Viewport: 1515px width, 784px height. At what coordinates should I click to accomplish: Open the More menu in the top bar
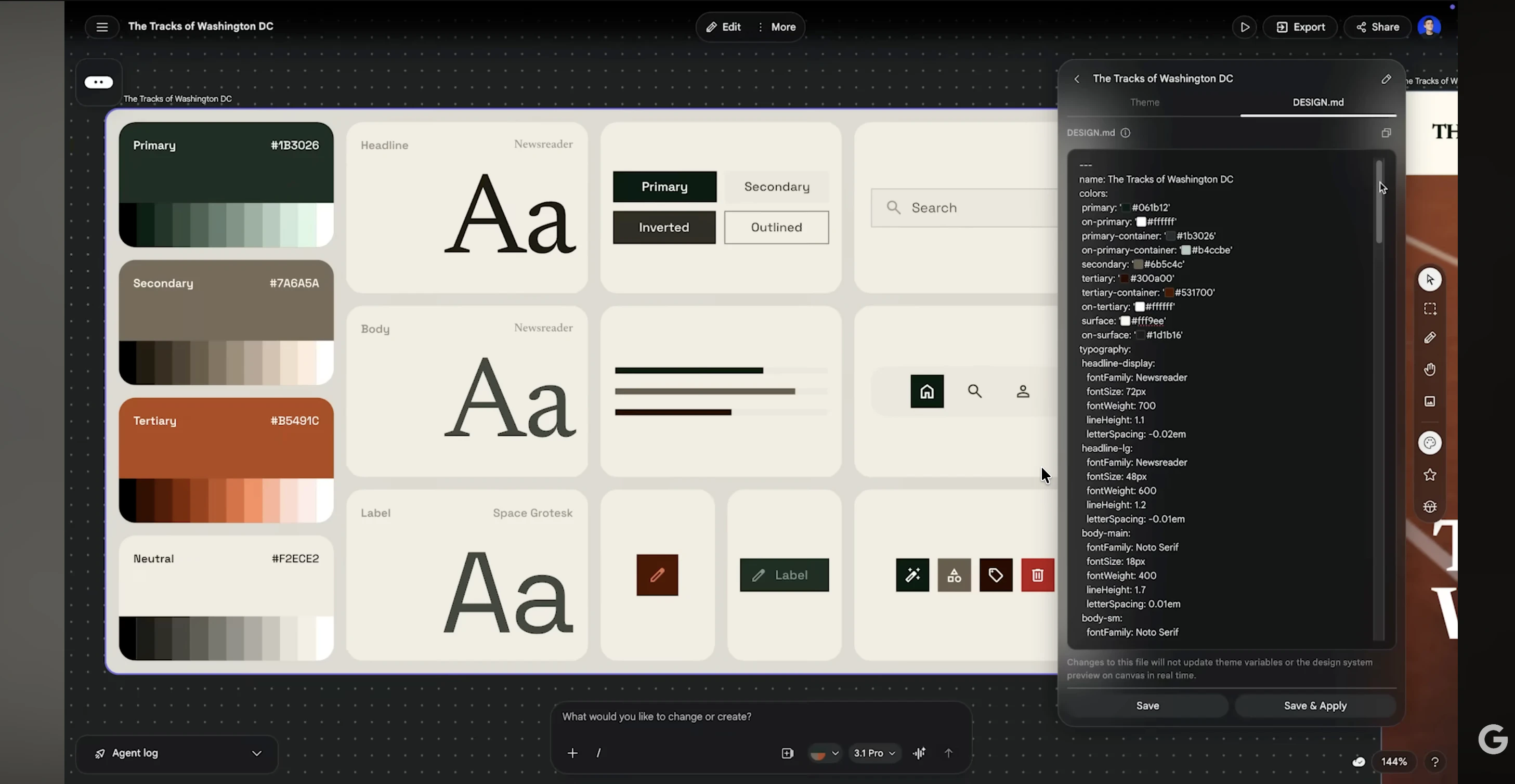point(777,27)
